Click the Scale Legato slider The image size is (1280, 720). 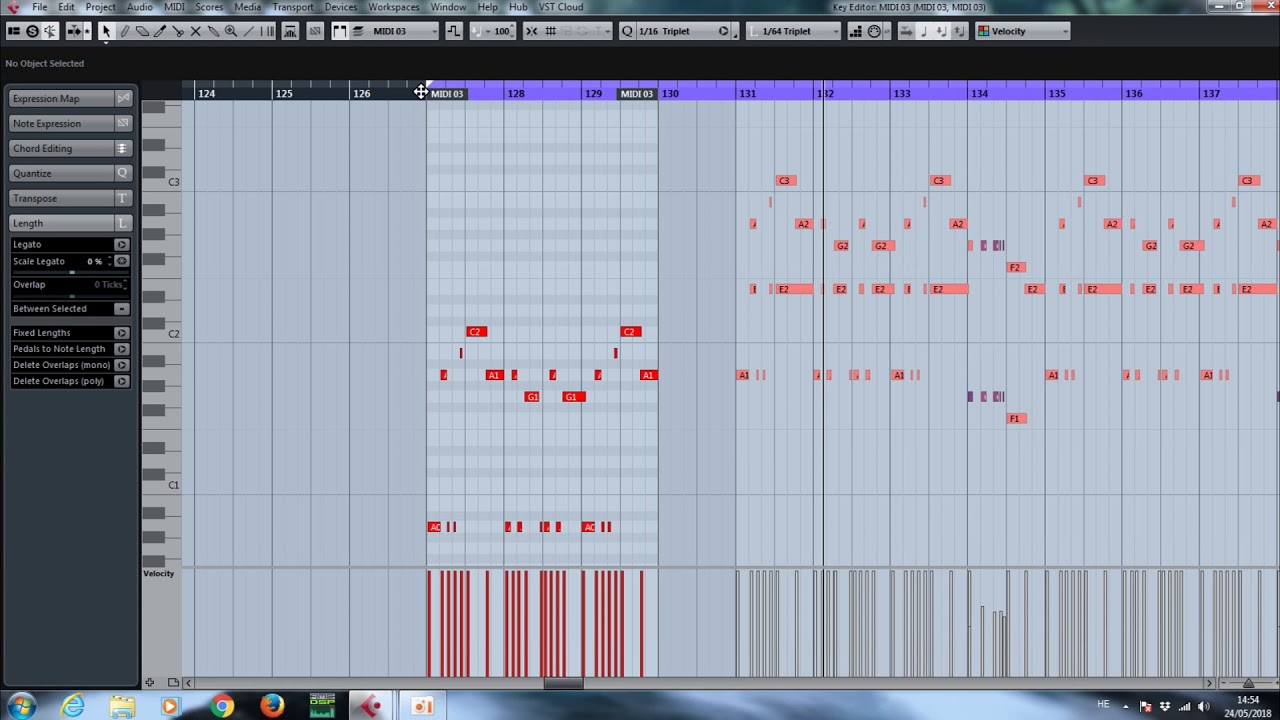(x=70, y=271)
